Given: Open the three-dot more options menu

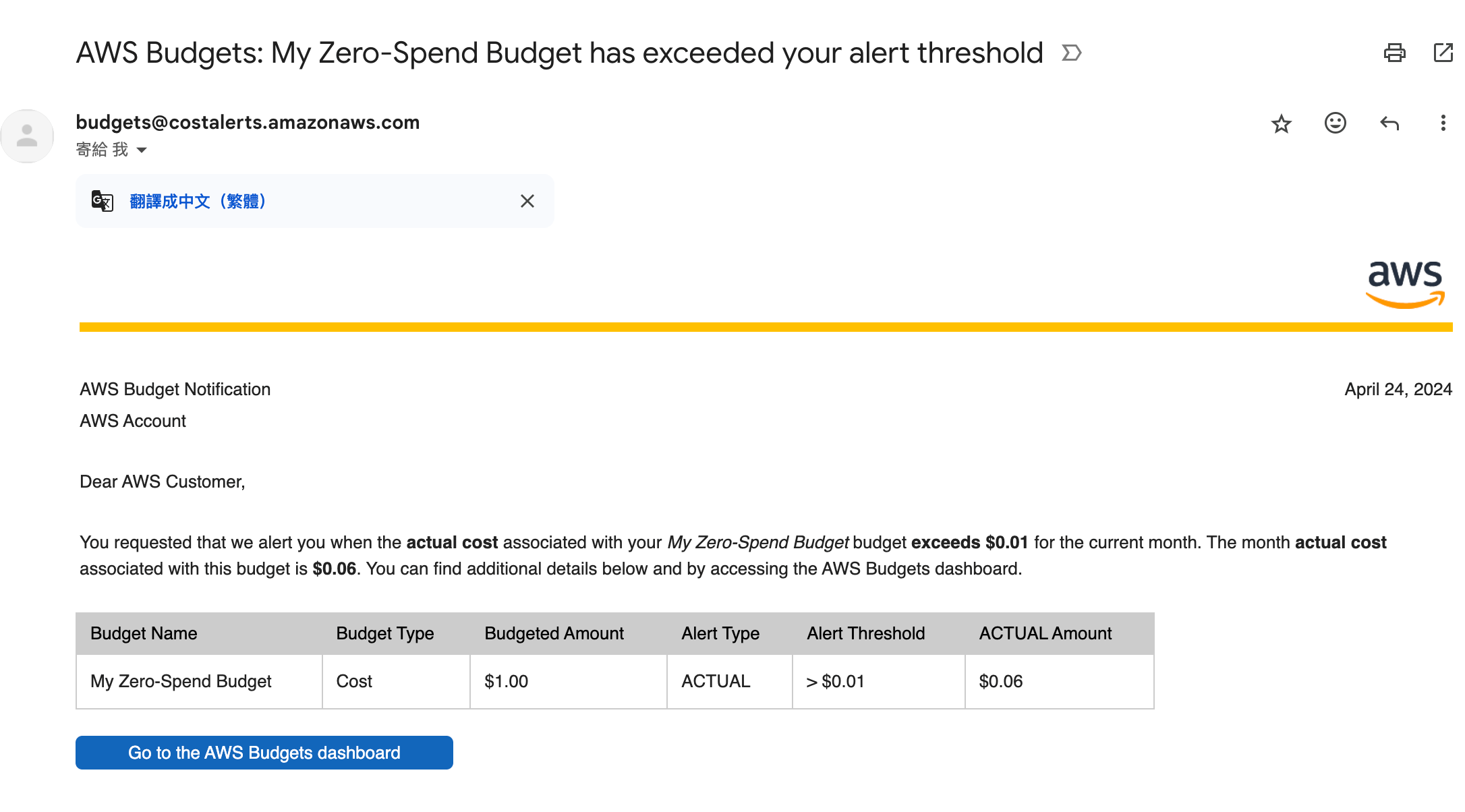Looking at the screenshot, I should point(1443,123).
